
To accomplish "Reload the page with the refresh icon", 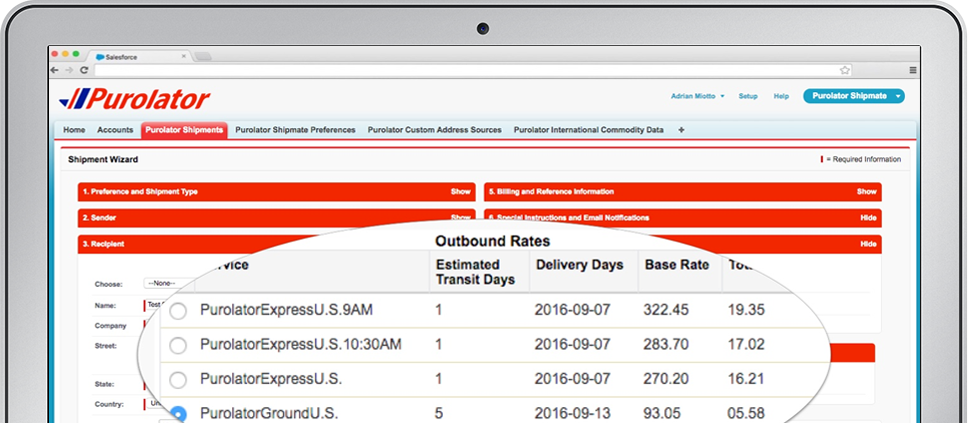I will [x=82, y=70].
